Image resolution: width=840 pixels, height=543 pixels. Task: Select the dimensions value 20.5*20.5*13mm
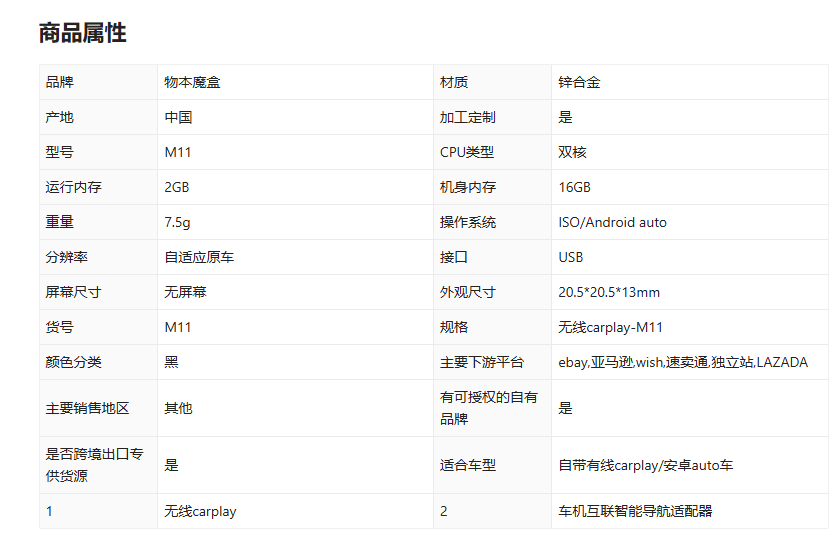click(608, 292)
